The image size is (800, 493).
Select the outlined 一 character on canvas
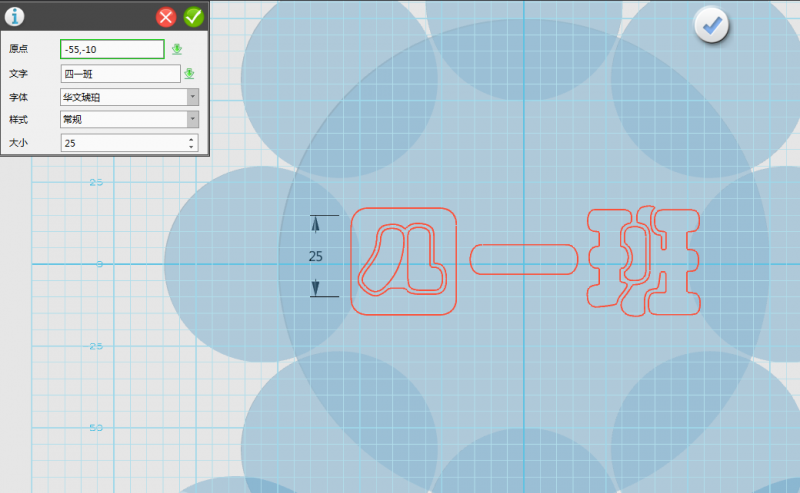(523, 259)
